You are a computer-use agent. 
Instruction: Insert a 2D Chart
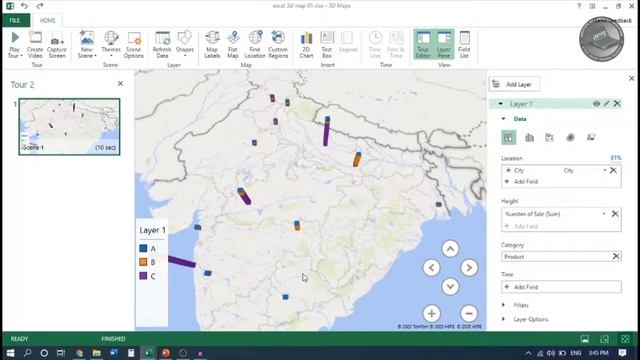[x=306, y=45]
